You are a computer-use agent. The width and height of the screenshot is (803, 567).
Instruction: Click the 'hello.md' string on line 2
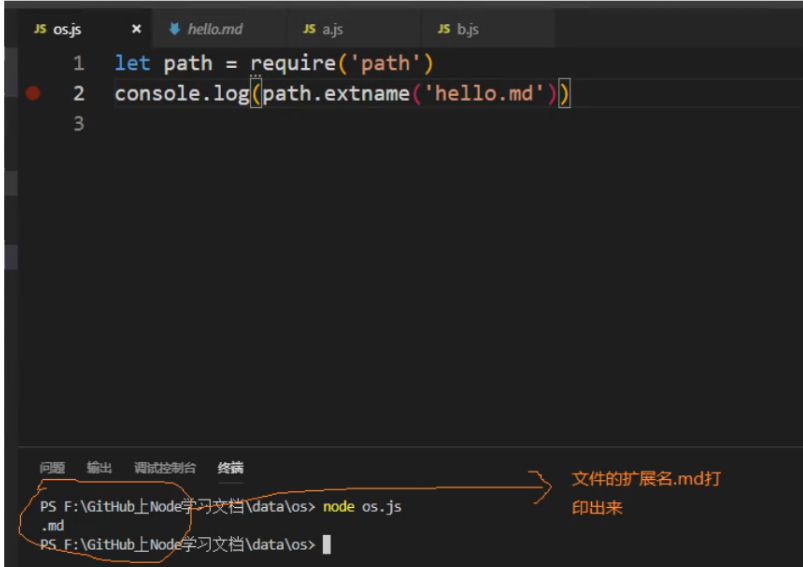tap(484, 94)
